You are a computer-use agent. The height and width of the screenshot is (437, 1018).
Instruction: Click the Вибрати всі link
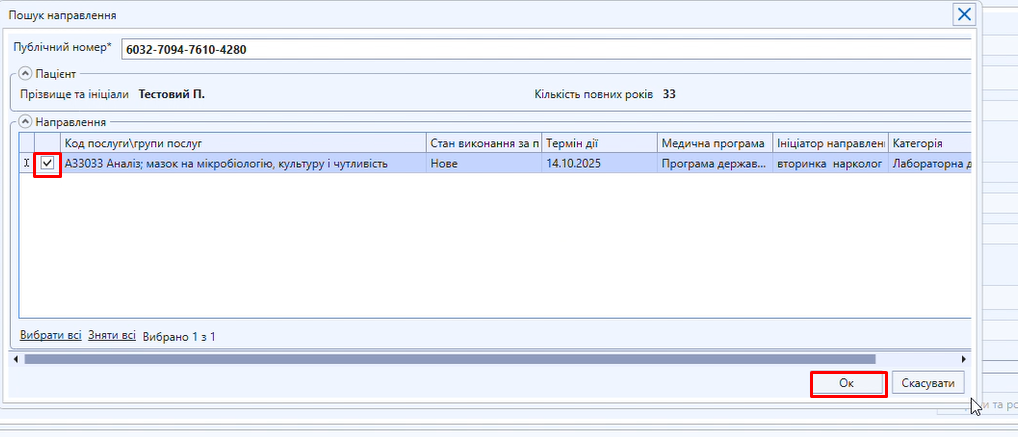50,336
